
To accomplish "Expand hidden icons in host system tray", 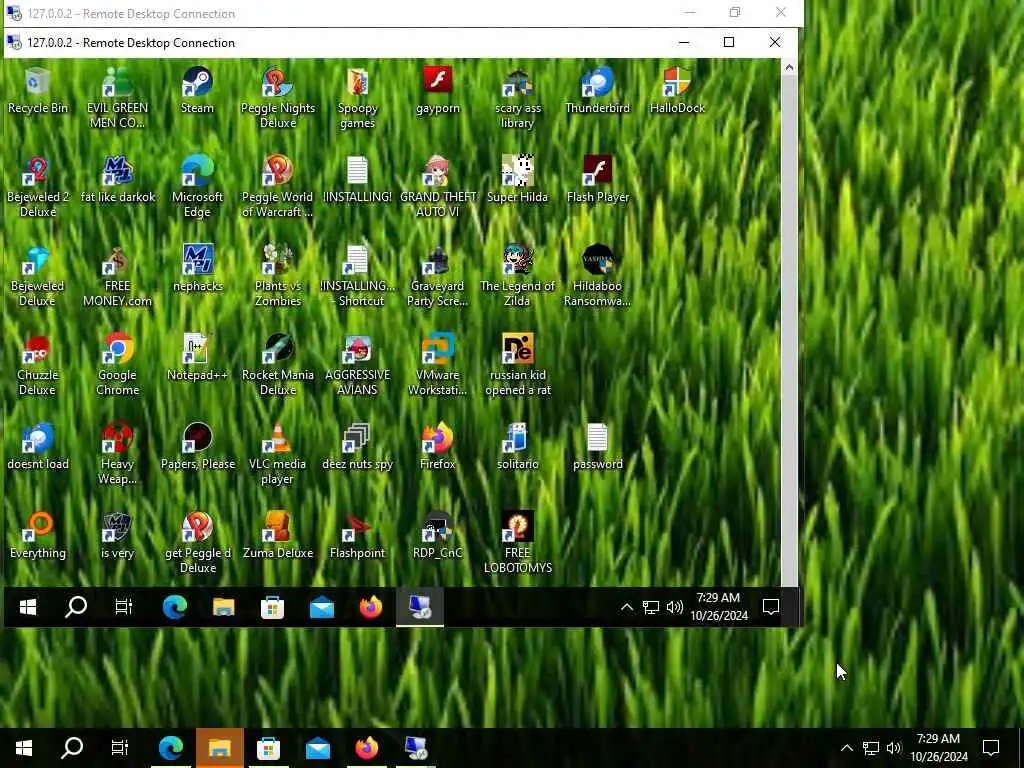I will 846,748.
